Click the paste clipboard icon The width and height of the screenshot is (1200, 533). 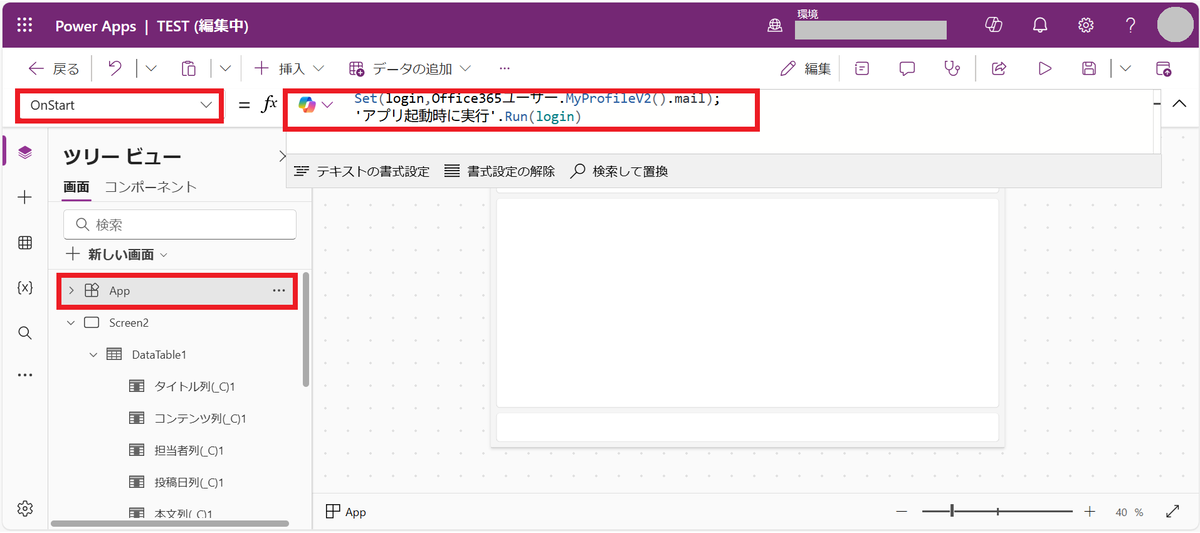(x=189, y=69)
